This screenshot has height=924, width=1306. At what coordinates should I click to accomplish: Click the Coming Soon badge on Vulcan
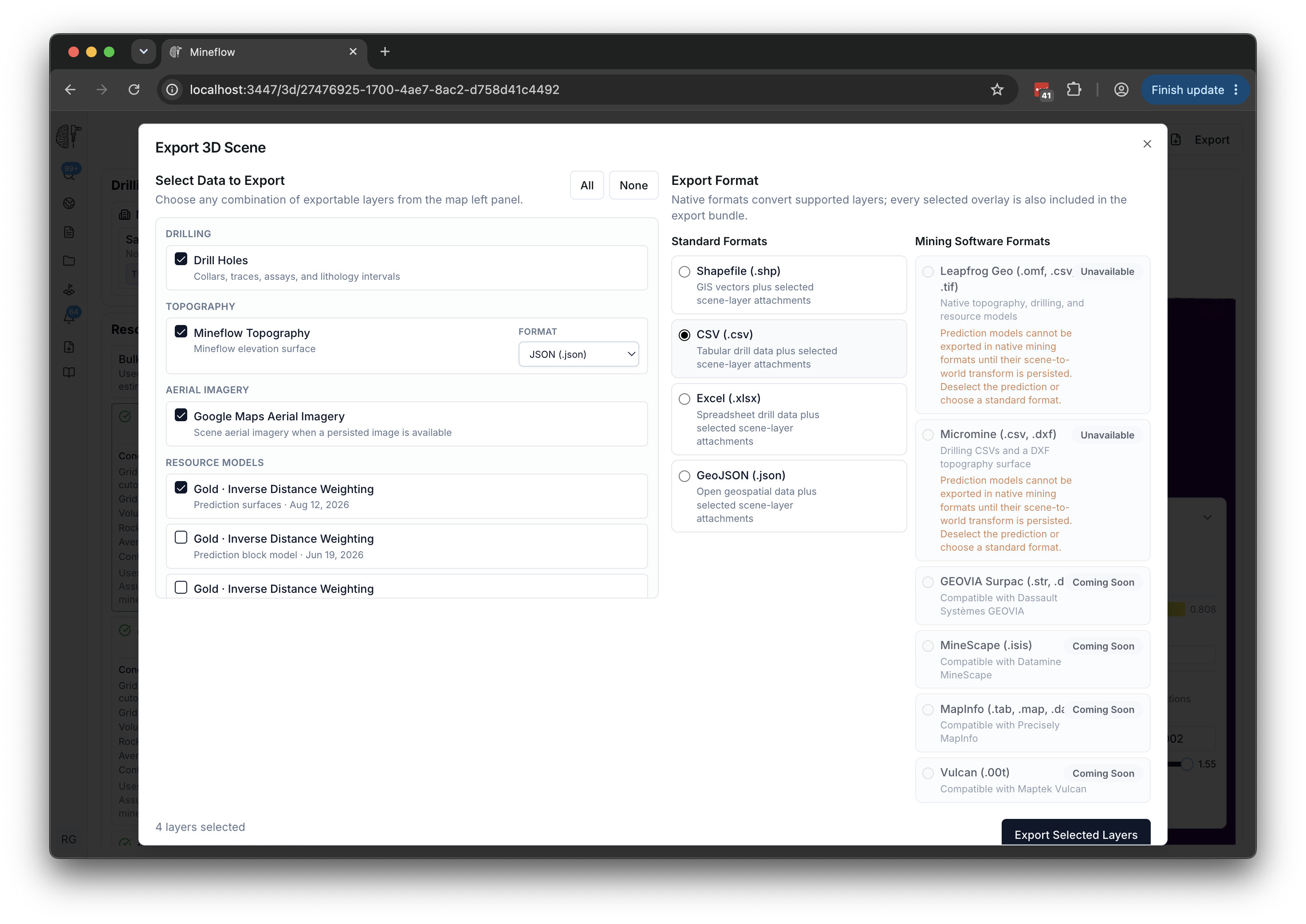pos(1103,774)
